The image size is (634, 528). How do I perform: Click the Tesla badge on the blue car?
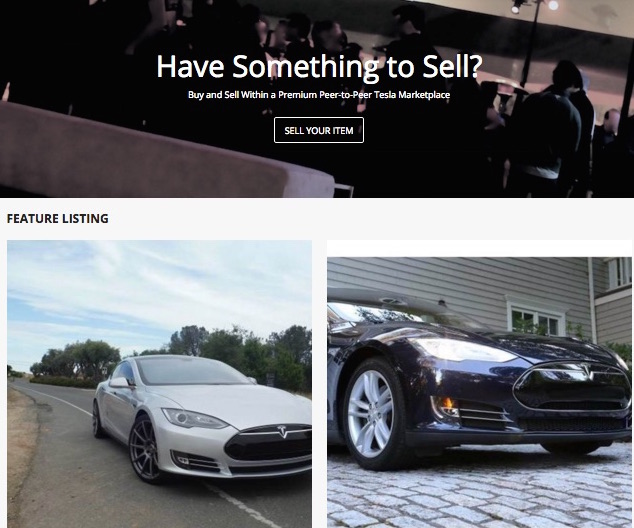point(587,372)
